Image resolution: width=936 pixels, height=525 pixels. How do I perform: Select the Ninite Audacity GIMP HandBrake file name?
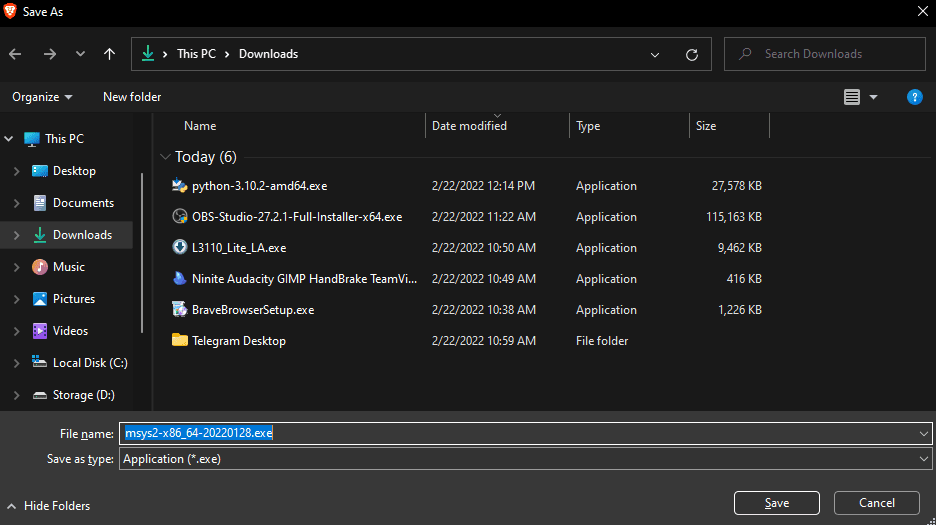304,279
